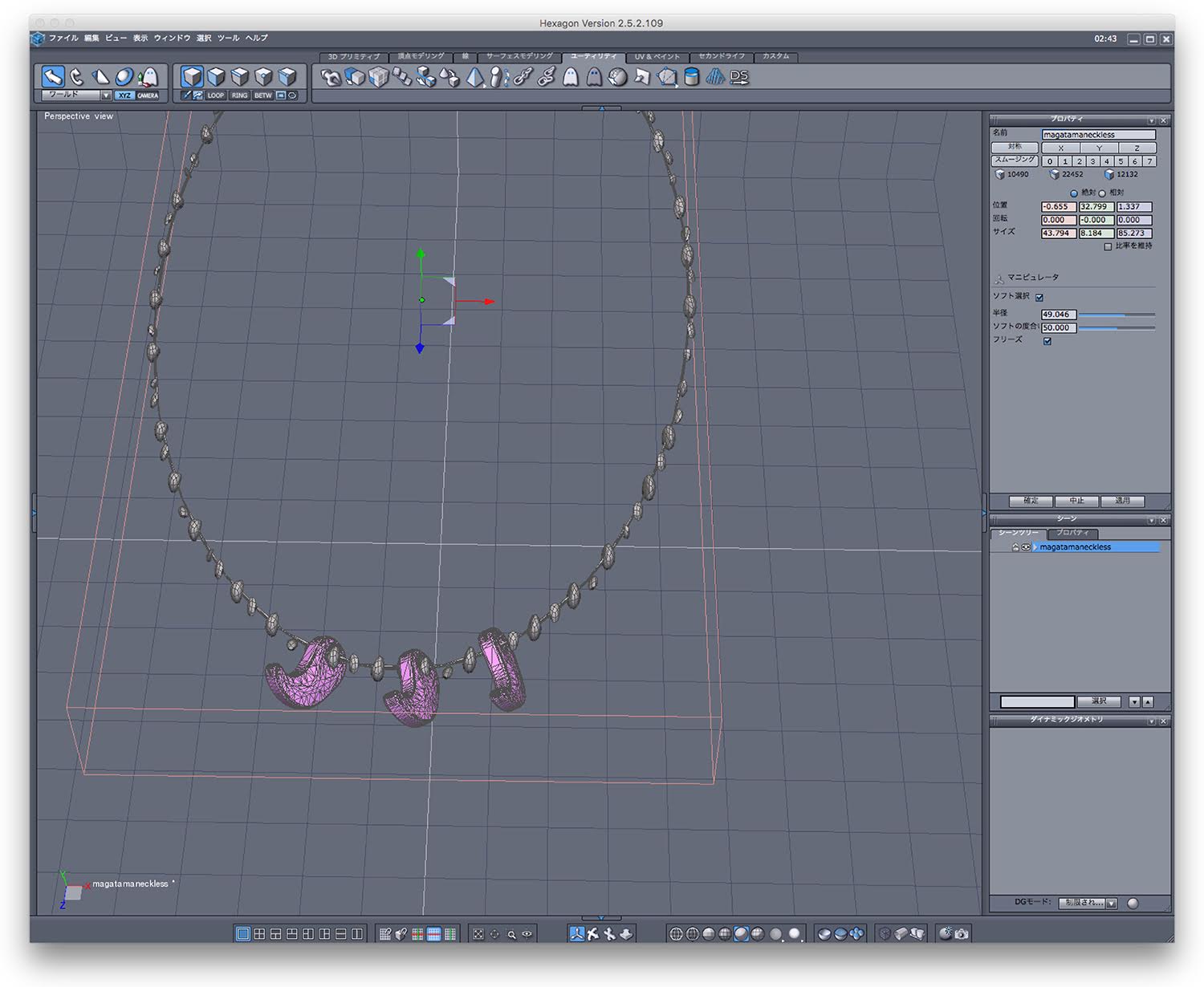Screen dimensions: 1204x987
Task: Open the UV & ペイント tab
Action: click(x=657, y=57)
